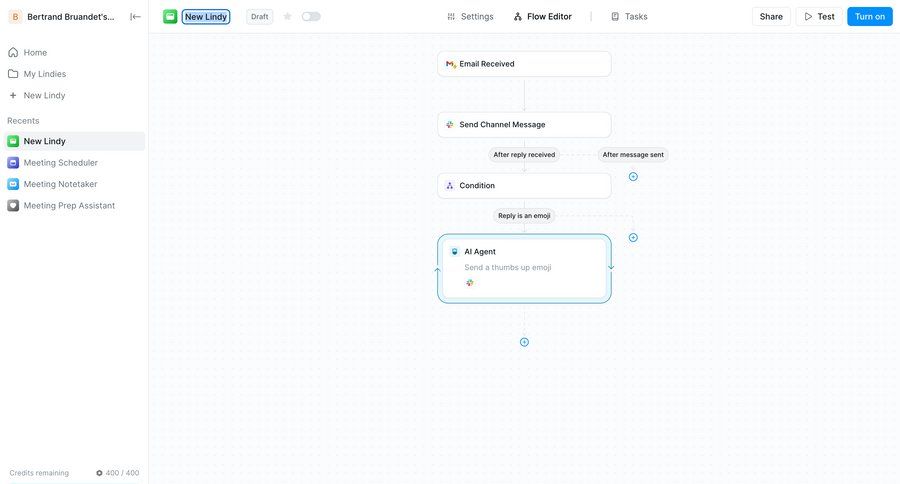
Task: Click the loop exit arrow on AI Agent
Action: click(611, 266)
